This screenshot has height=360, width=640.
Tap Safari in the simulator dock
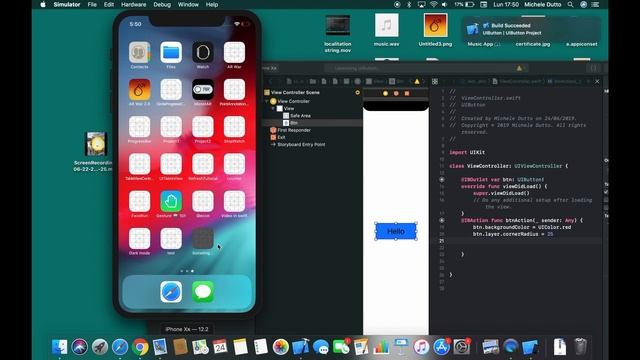tap(171, 292)
